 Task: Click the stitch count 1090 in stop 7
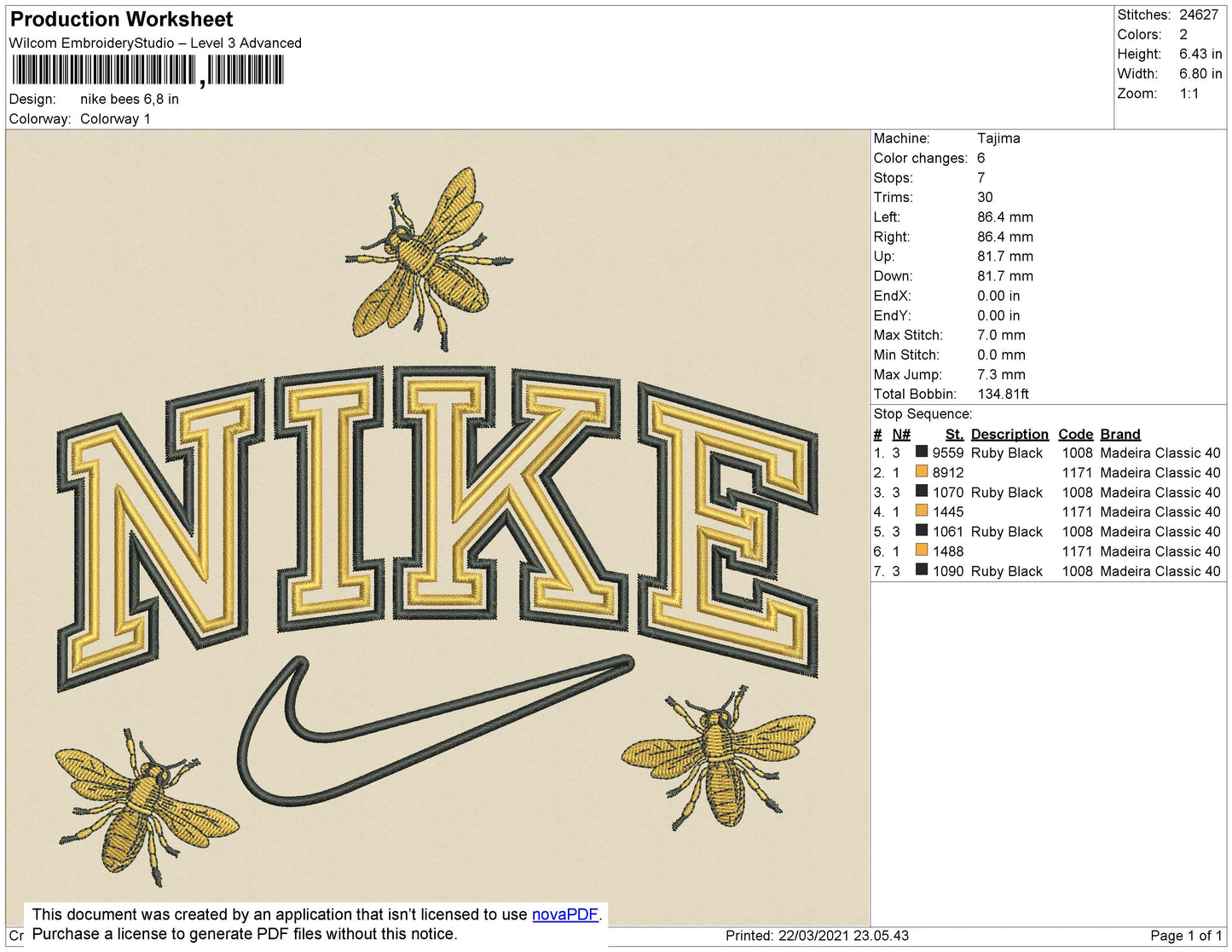(x=948, y=571)
